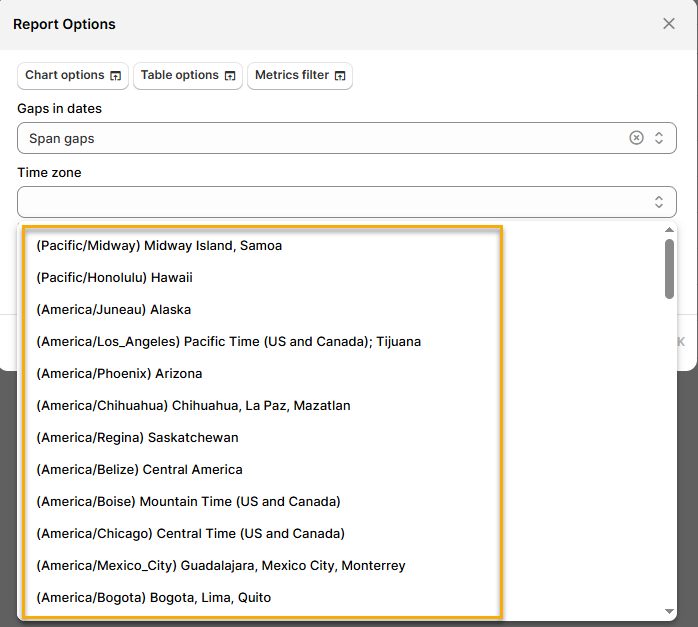Select Mountain Time (US and Canada)

(188, 501)
